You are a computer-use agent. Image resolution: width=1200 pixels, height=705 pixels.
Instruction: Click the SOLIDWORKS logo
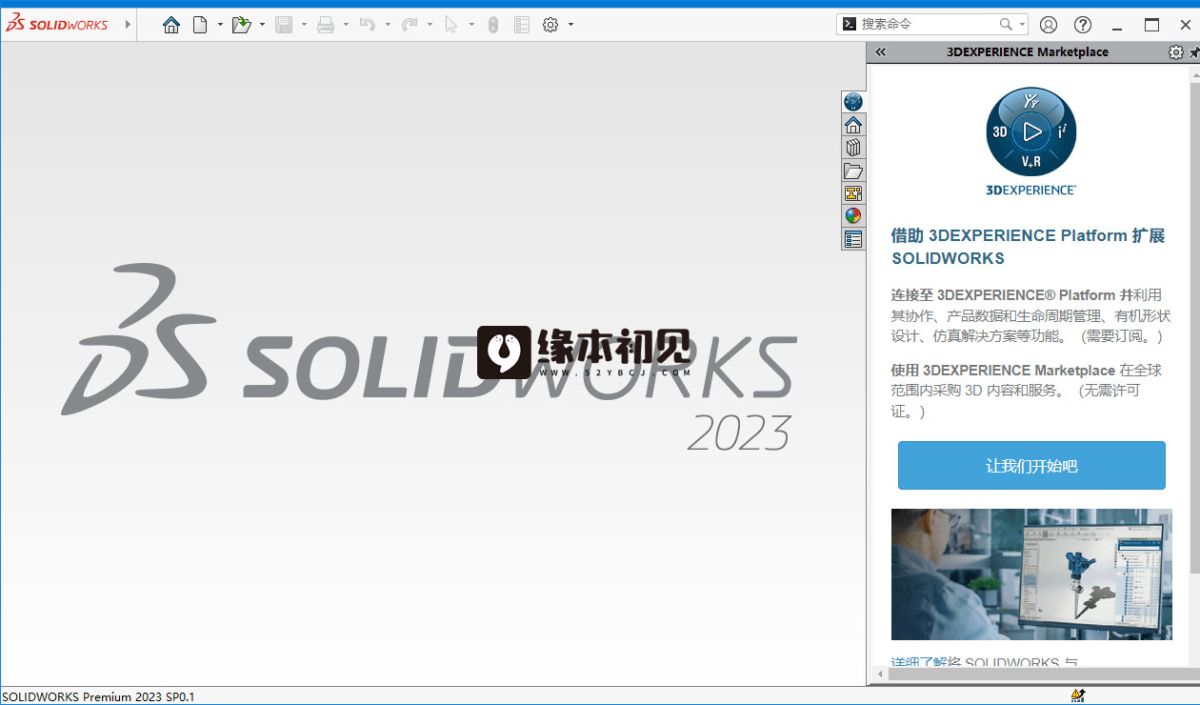(57, 24)
